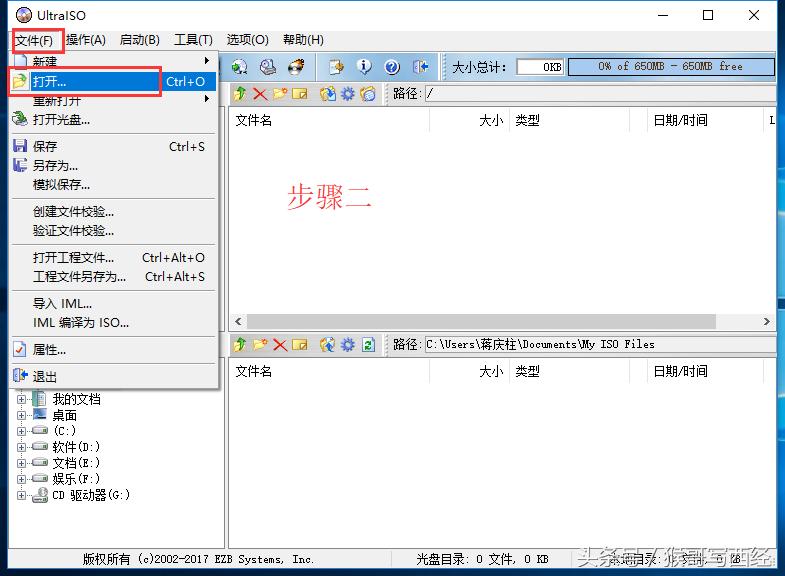This screenshot has height=576, width=785.
Task: Click the 0% of 650MB capacity bar
Action: pyautogui.click(x=671, y=67)
